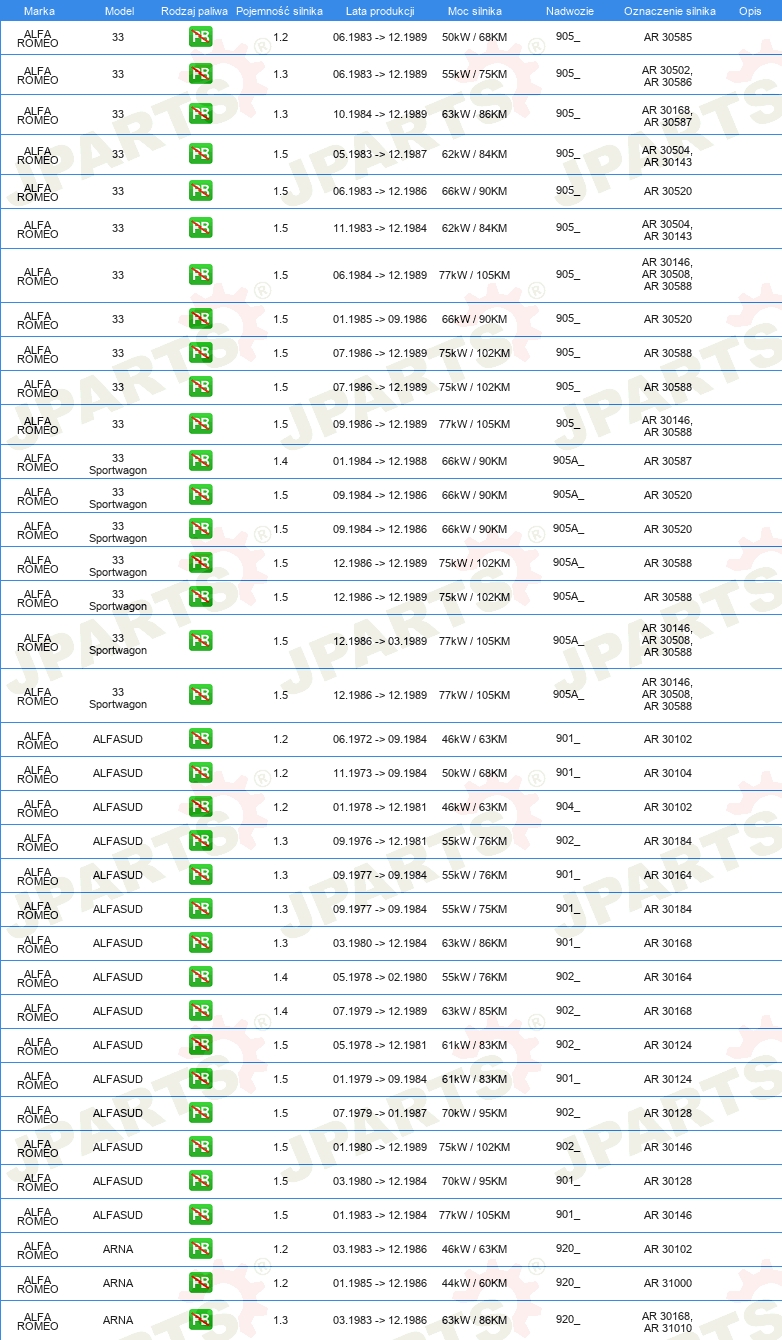The width and height of the screenshot is (782, 1340).
Task: Select the date range 07.1979 -> 12.1989
Action: click(380, 1011)
